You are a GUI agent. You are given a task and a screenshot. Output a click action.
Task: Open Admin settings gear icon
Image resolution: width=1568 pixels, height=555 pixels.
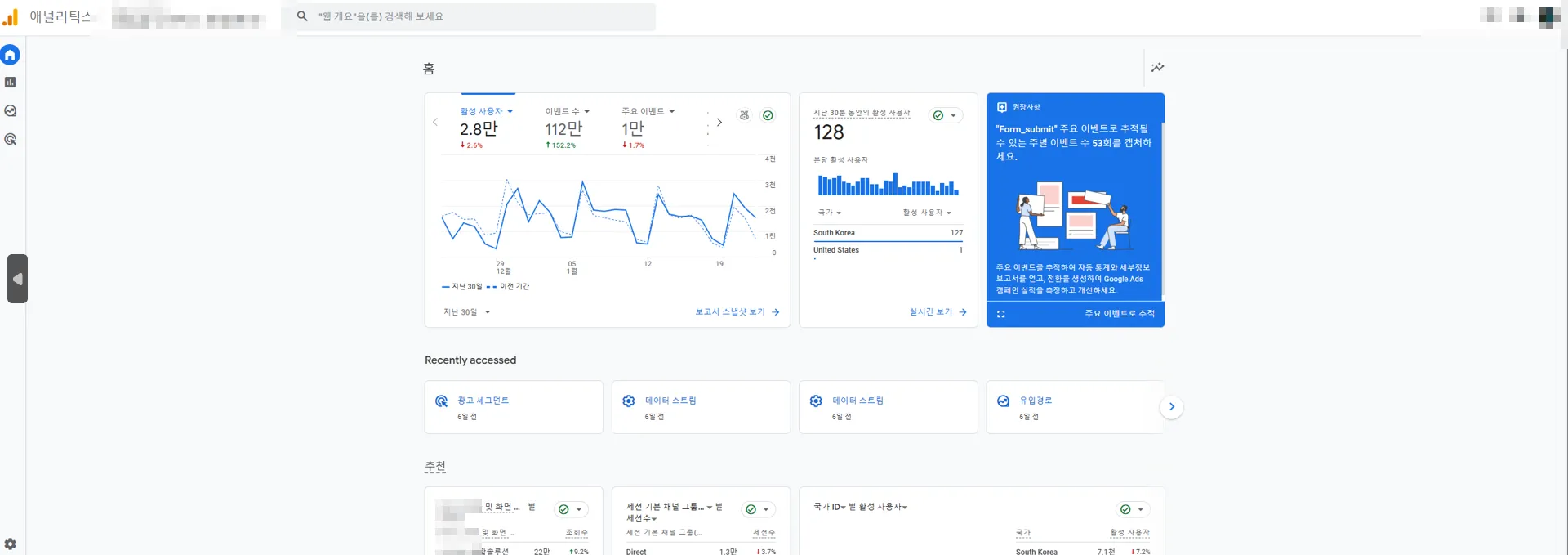[x=11, y=544]
